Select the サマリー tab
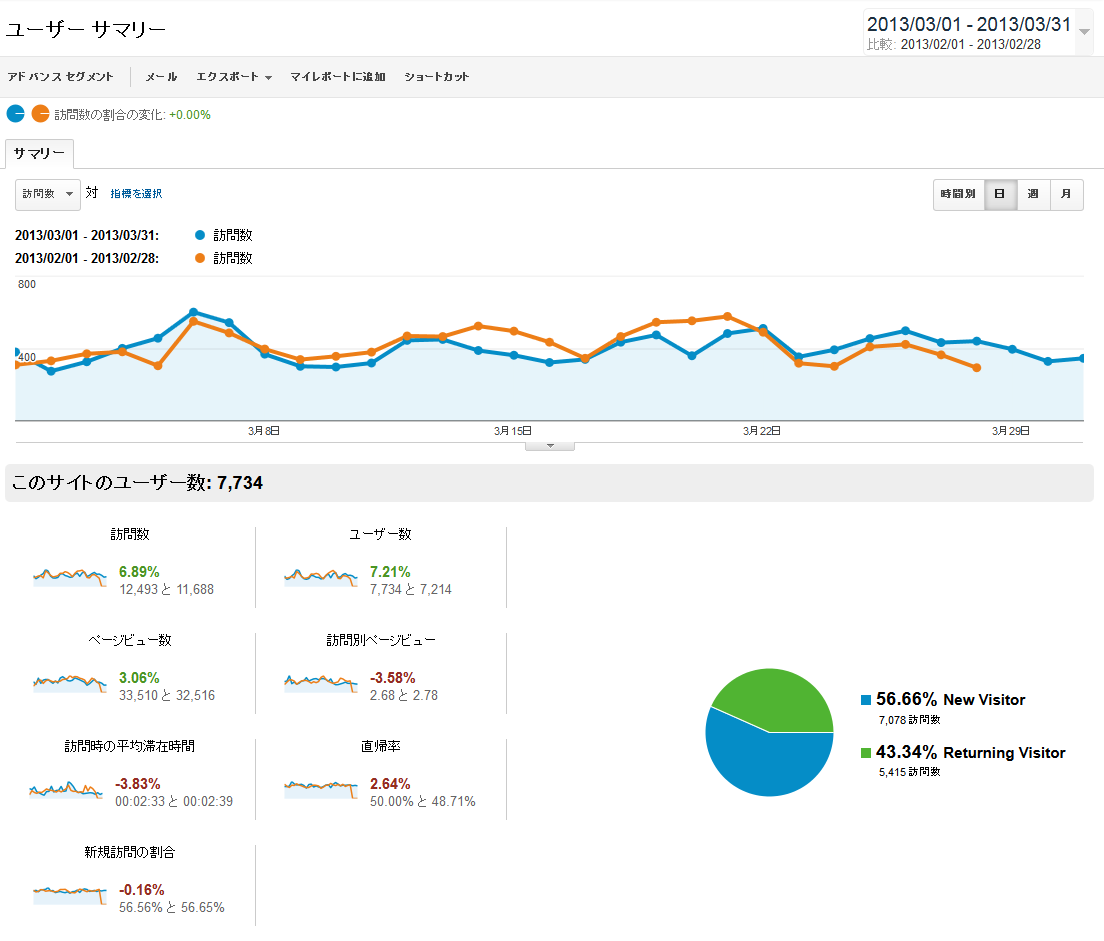Viewport: 1104px width, 941px height. (x=39, y=153)
